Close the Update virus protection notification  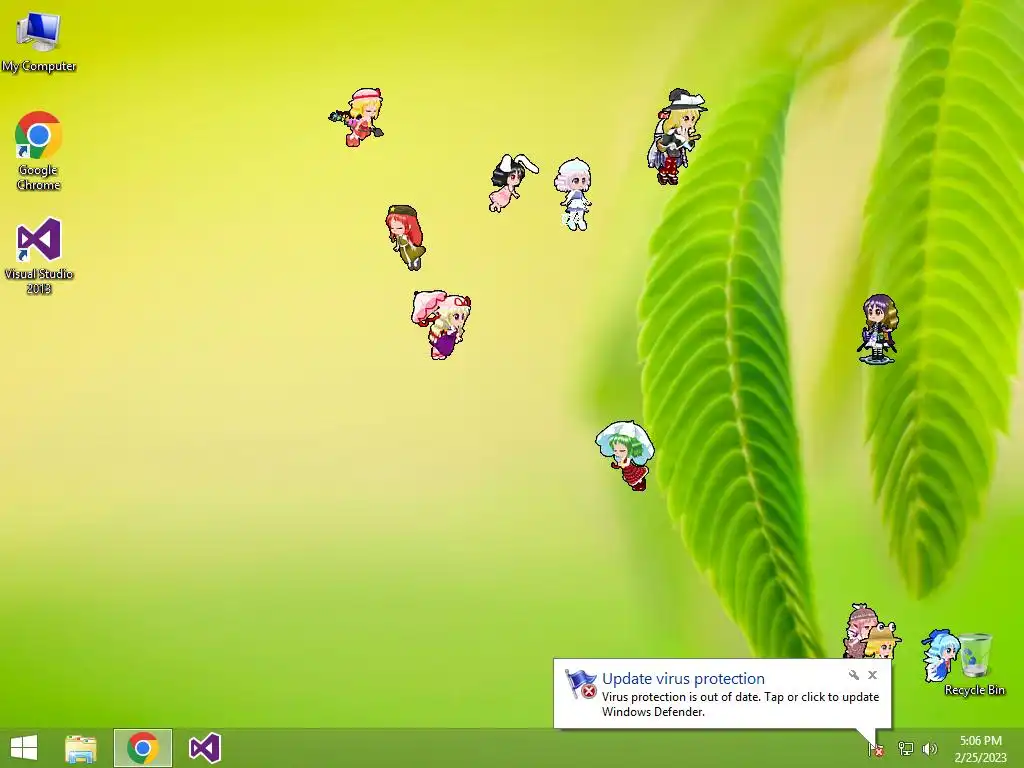(x=872, y=675)
